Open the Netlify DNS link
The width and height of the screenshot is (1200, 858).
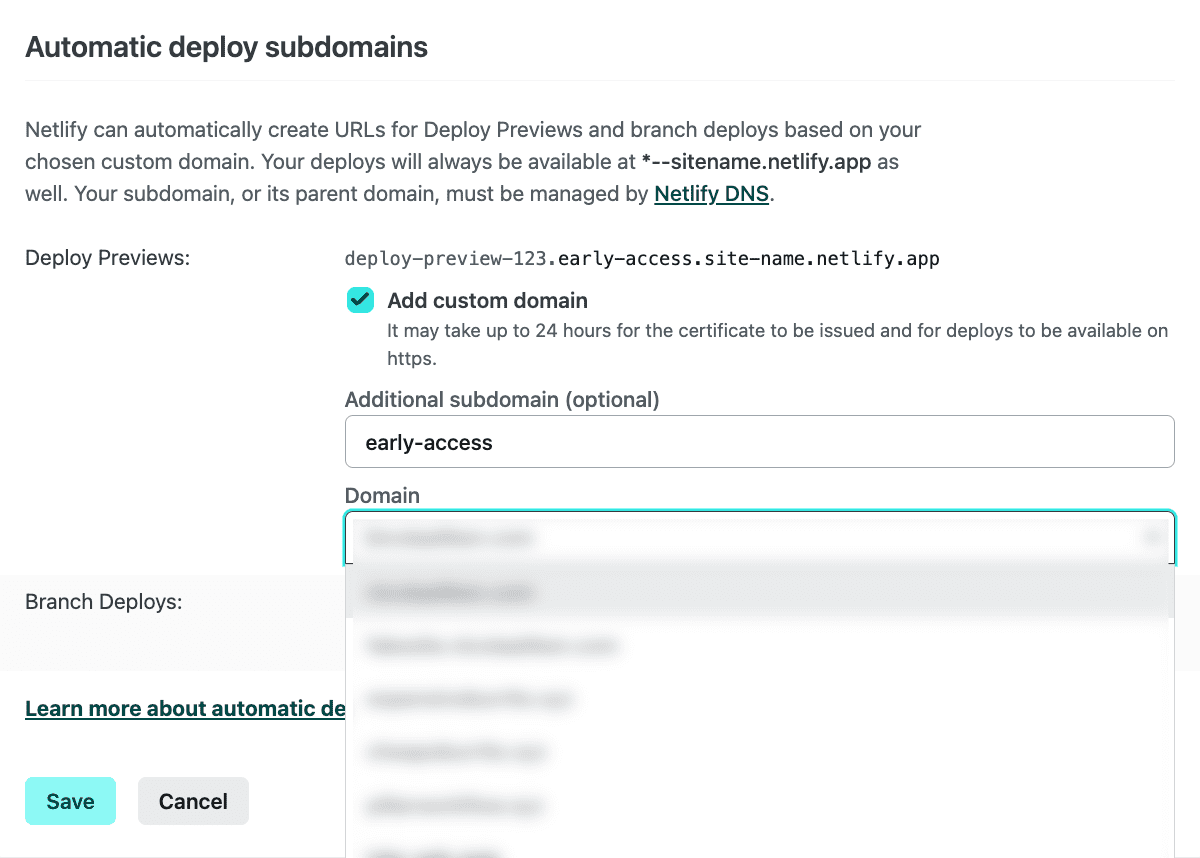(x=711, y=194)
